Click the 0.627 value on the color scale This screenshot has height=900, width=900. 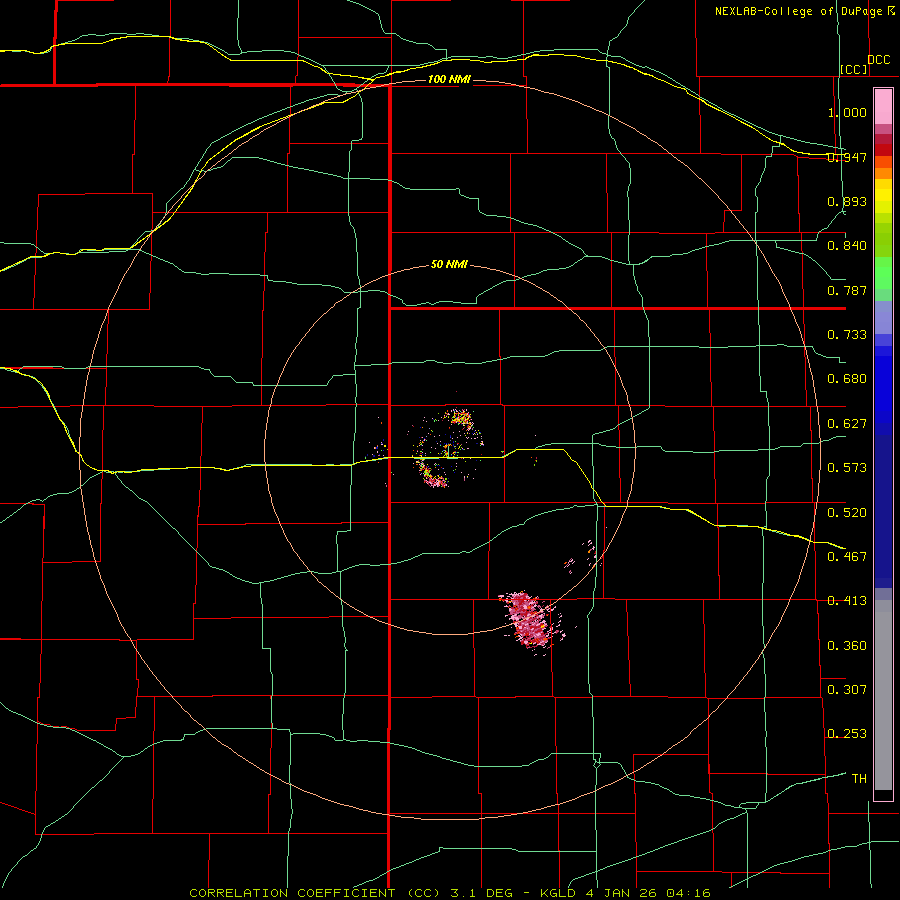point(847,424)
